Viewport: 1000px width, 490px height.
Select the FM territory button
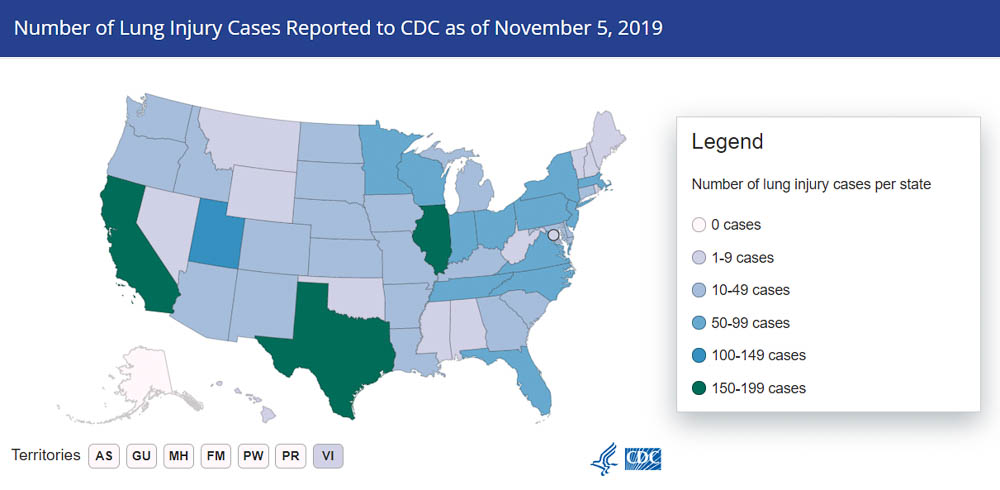pos(216,455)
